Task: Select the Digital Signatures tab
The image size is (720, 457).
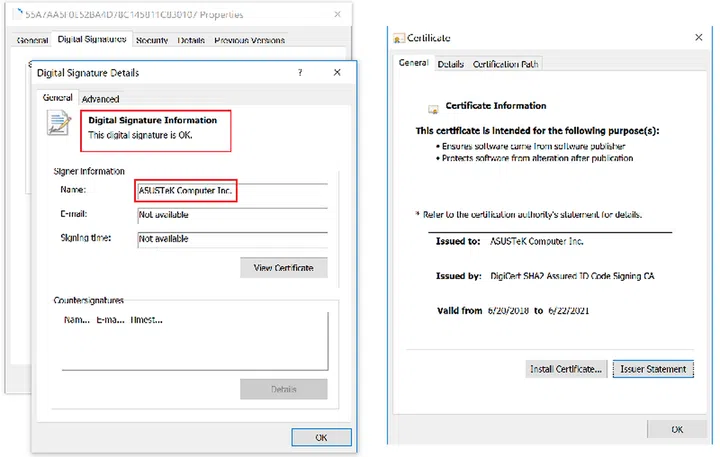Action: coord(92,40)
